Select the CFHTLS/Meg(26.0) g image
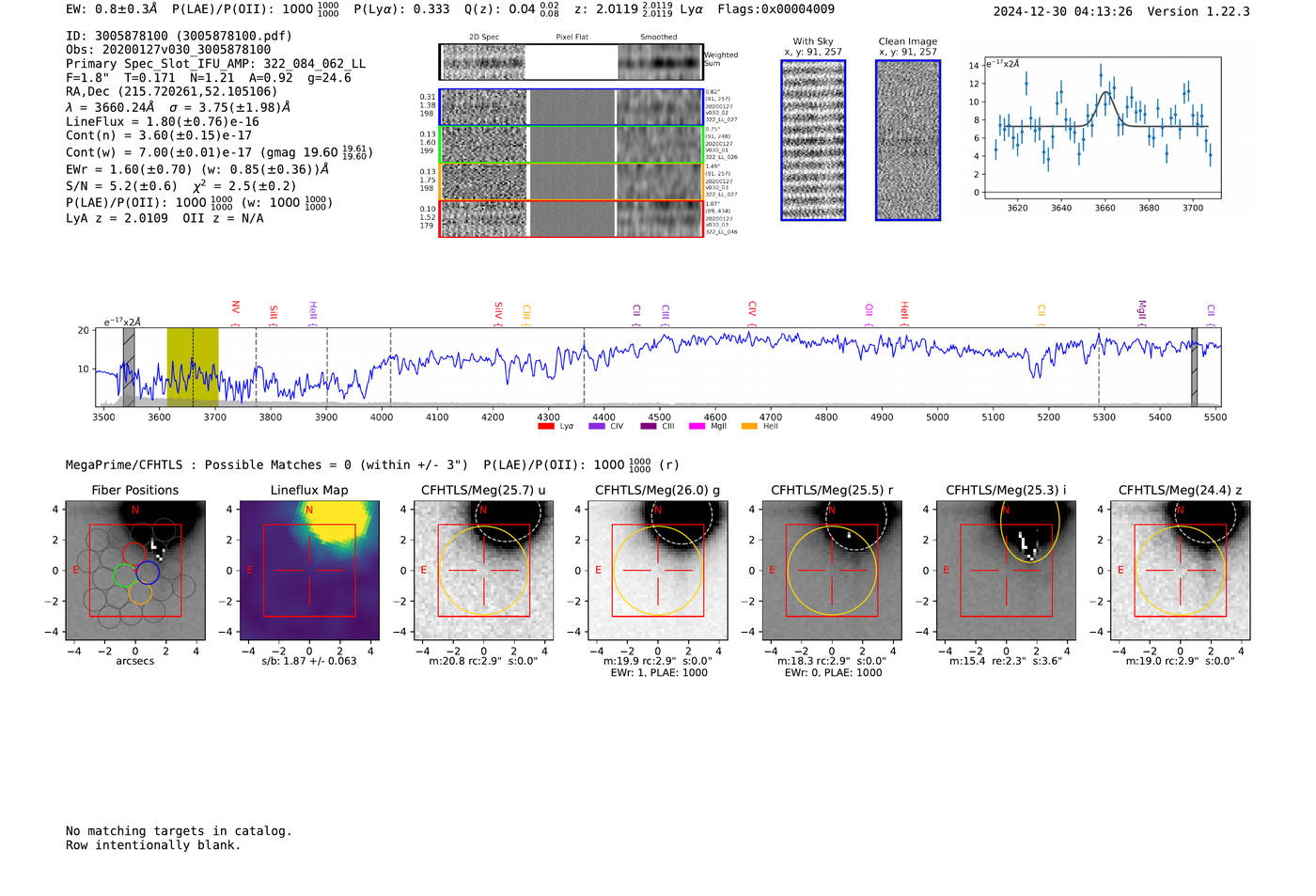The image size is (1316, 896). point(657,570)
